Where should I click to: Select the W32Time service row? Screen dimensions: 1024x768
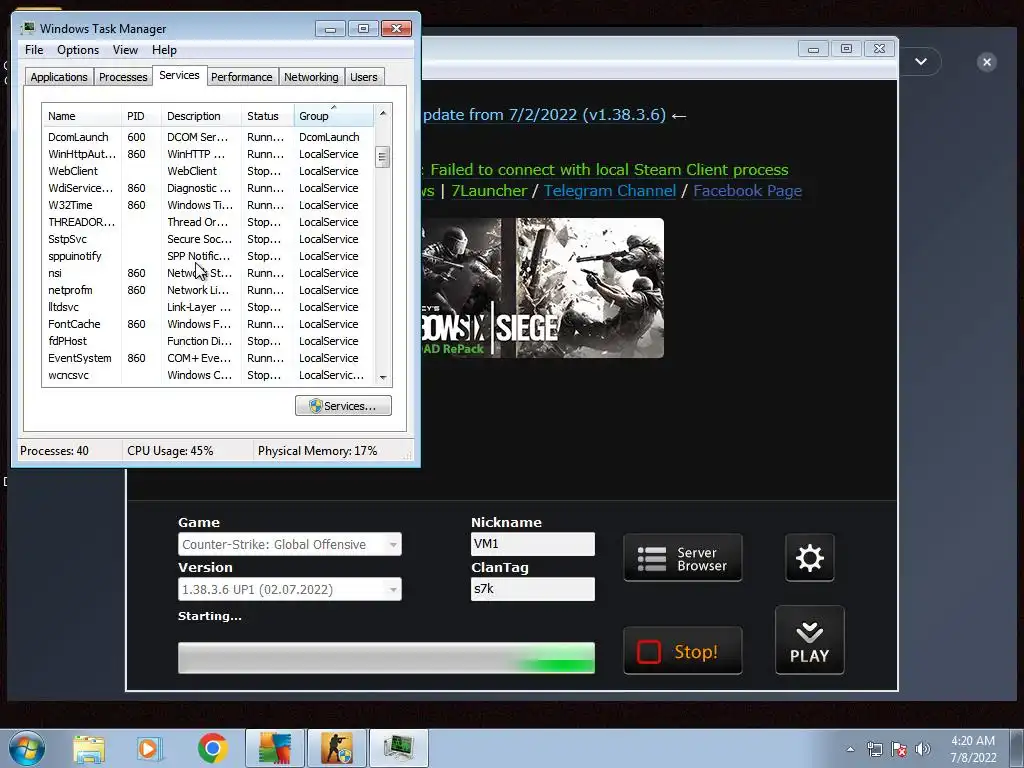tap(208, 205)
